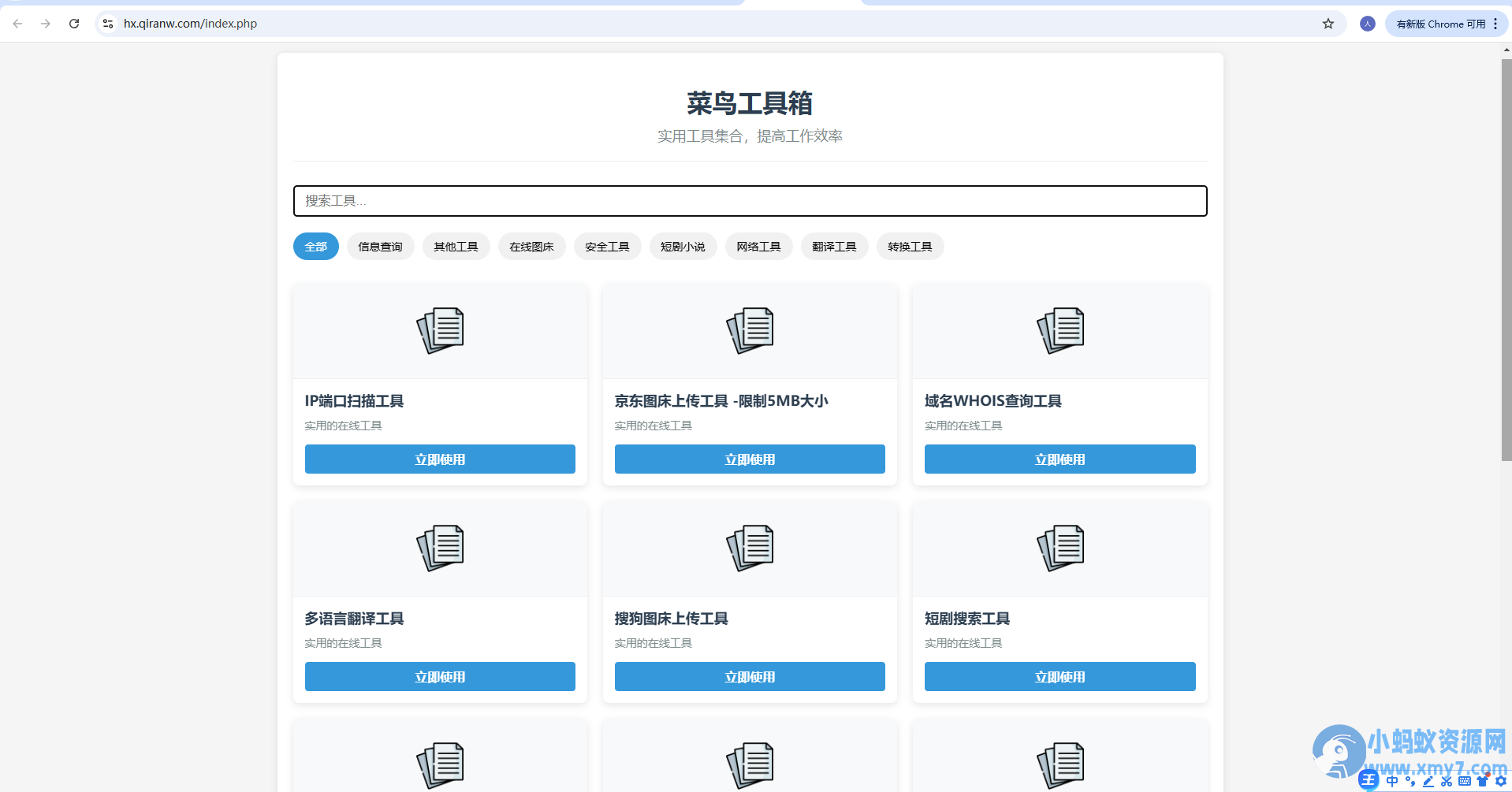Click the page vertical scrollbar thumb
1512x792 pixels.
point(1506,260)
